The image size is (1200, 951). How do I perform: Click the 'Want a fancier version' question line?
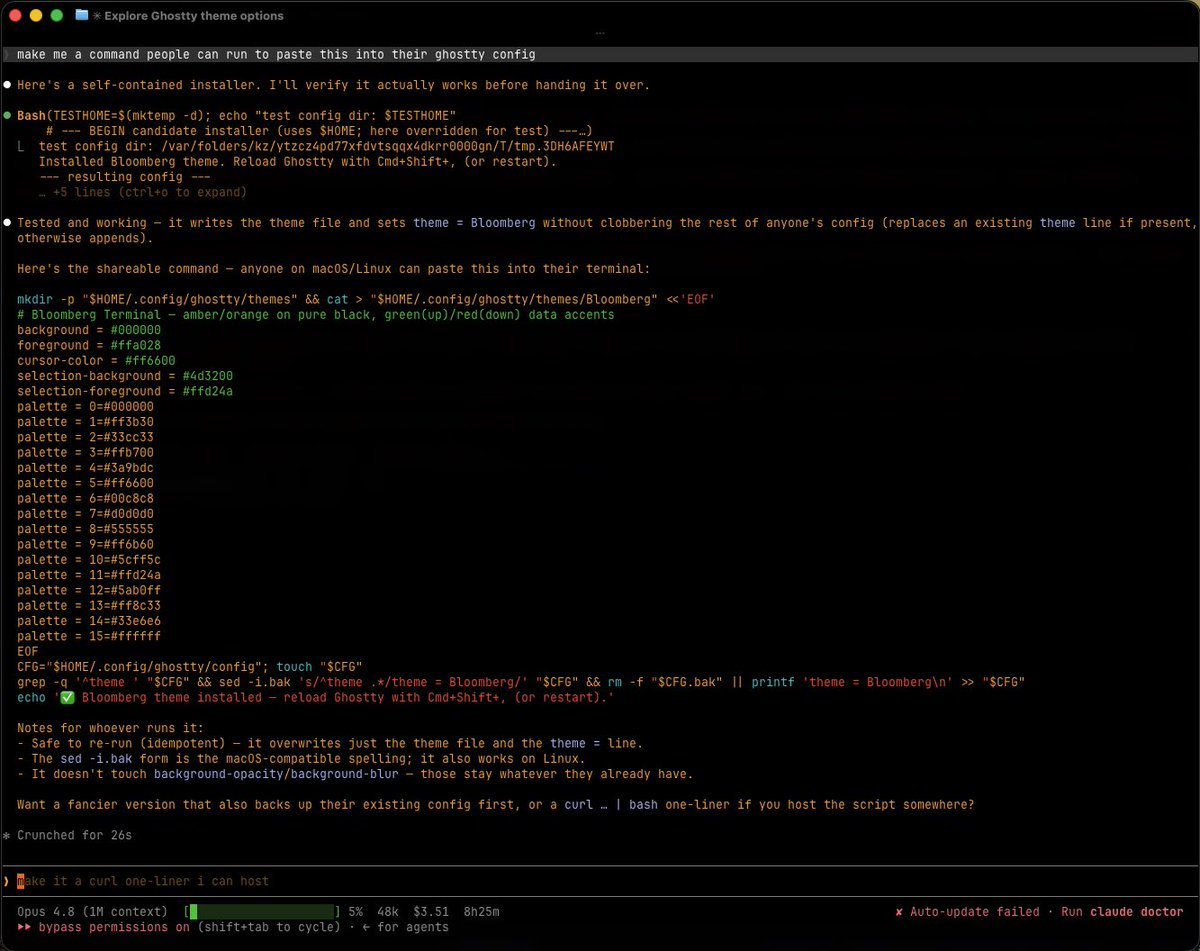click(496, 805)
